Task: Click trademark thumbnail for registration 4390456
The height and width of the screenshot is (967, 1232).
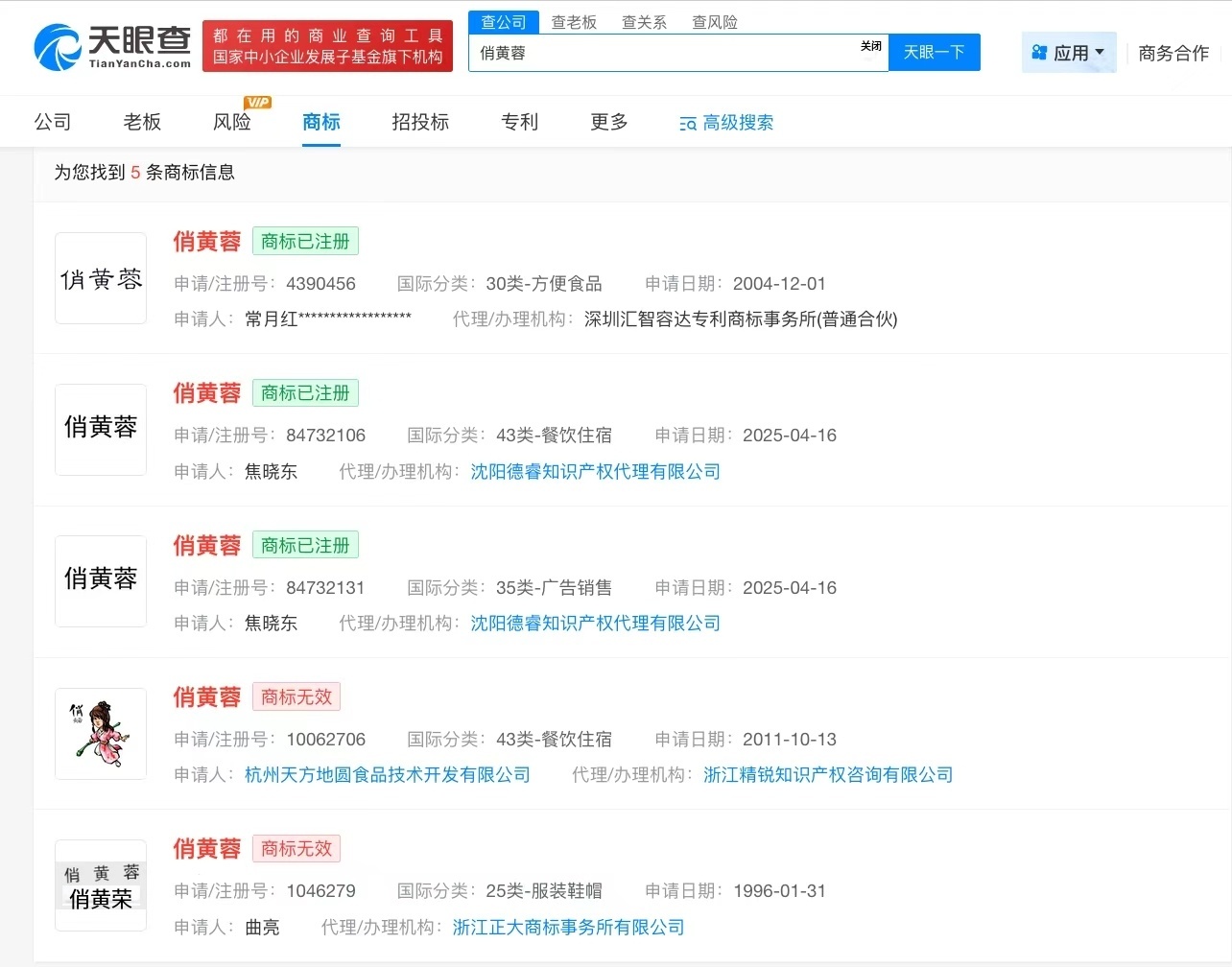Action: click(101, 278)
